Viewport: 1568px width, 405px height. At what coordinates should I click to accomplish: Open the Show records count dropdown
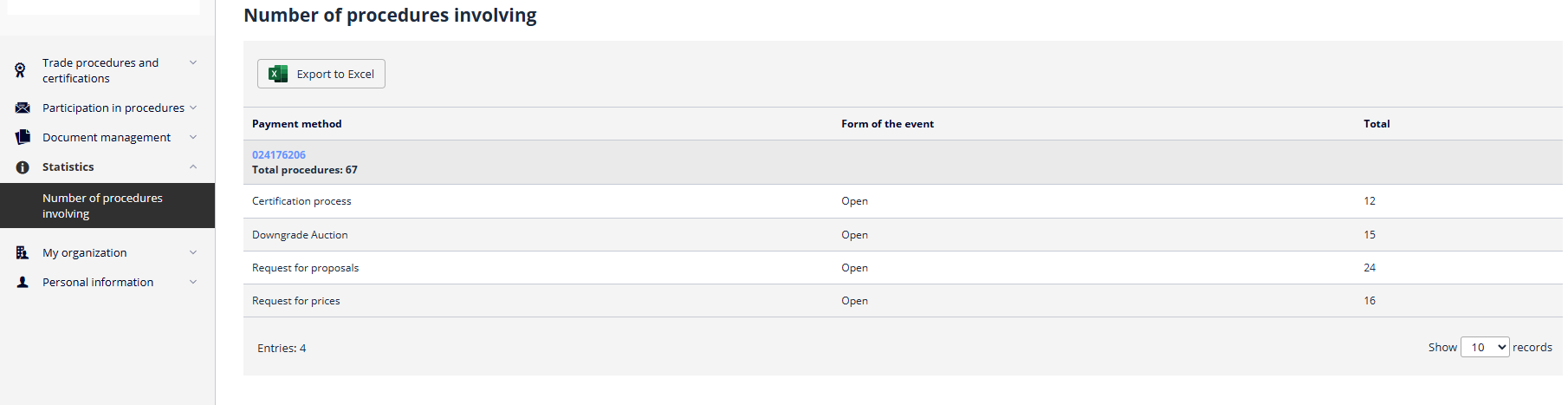click(1485, 347)
